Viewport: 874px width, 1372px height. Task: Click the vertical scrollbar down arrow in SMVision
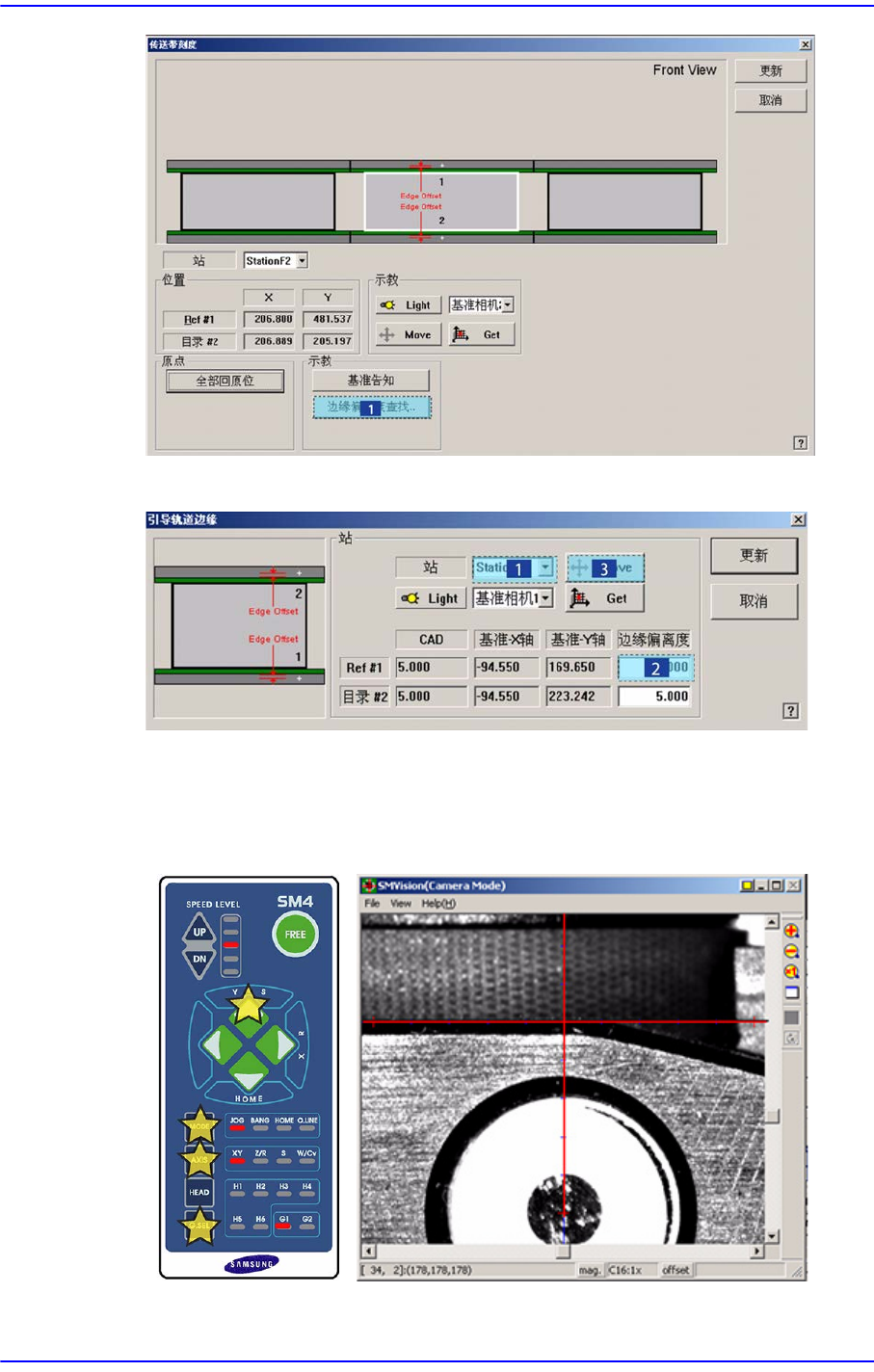point(771,1235)
